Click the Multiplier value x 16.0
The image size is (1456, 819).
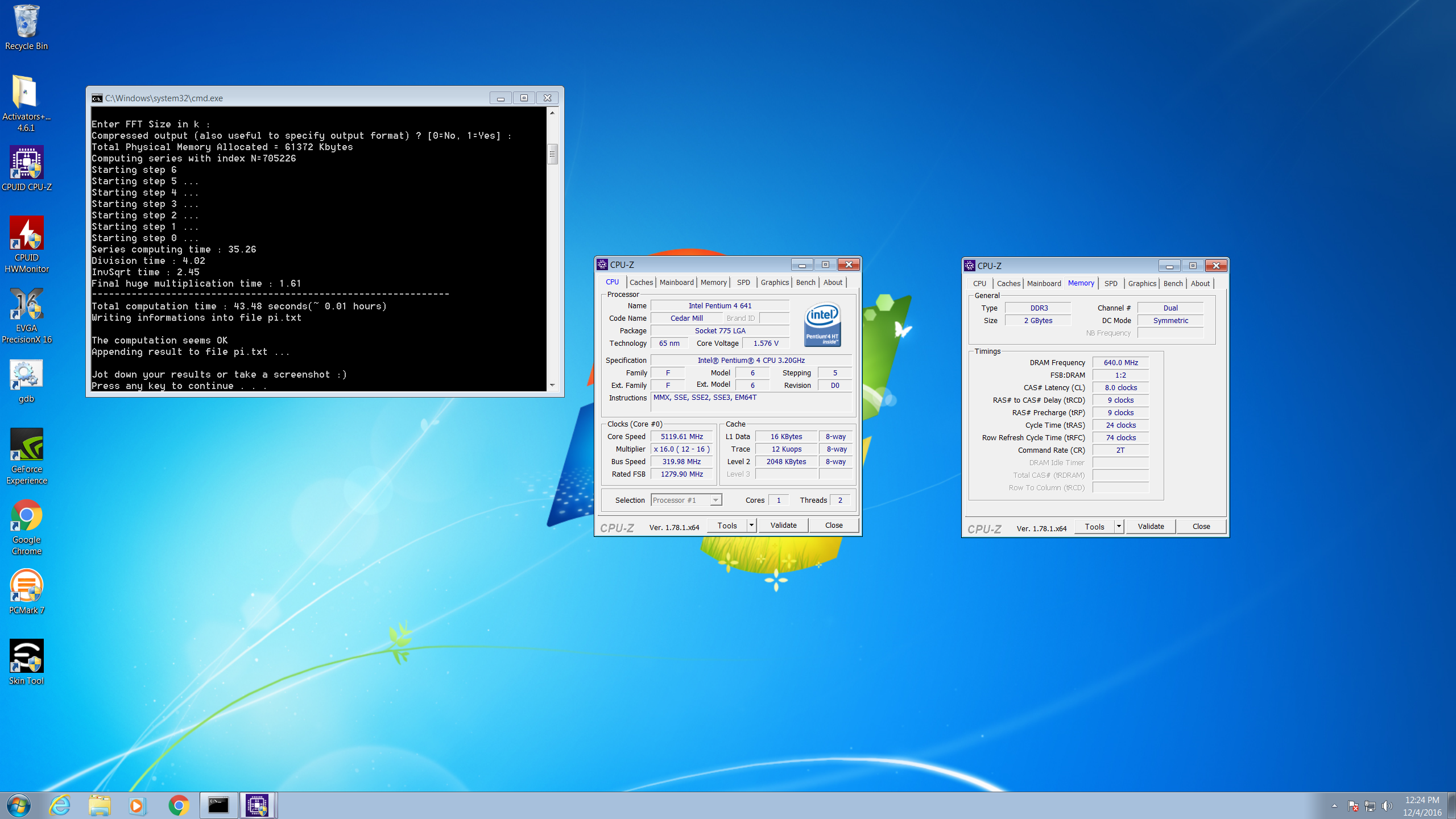click(681, 449)
